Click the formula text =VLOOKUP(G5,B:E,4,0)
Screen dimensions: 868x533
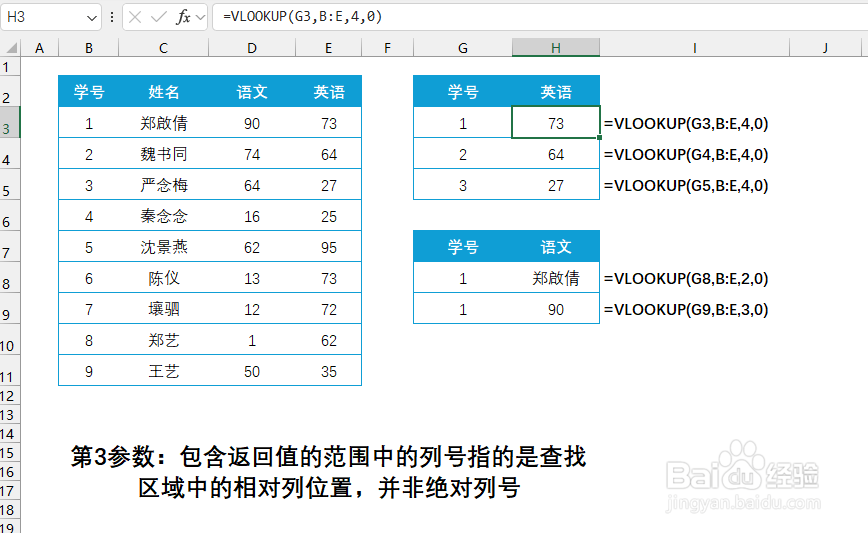pos(686,185)
